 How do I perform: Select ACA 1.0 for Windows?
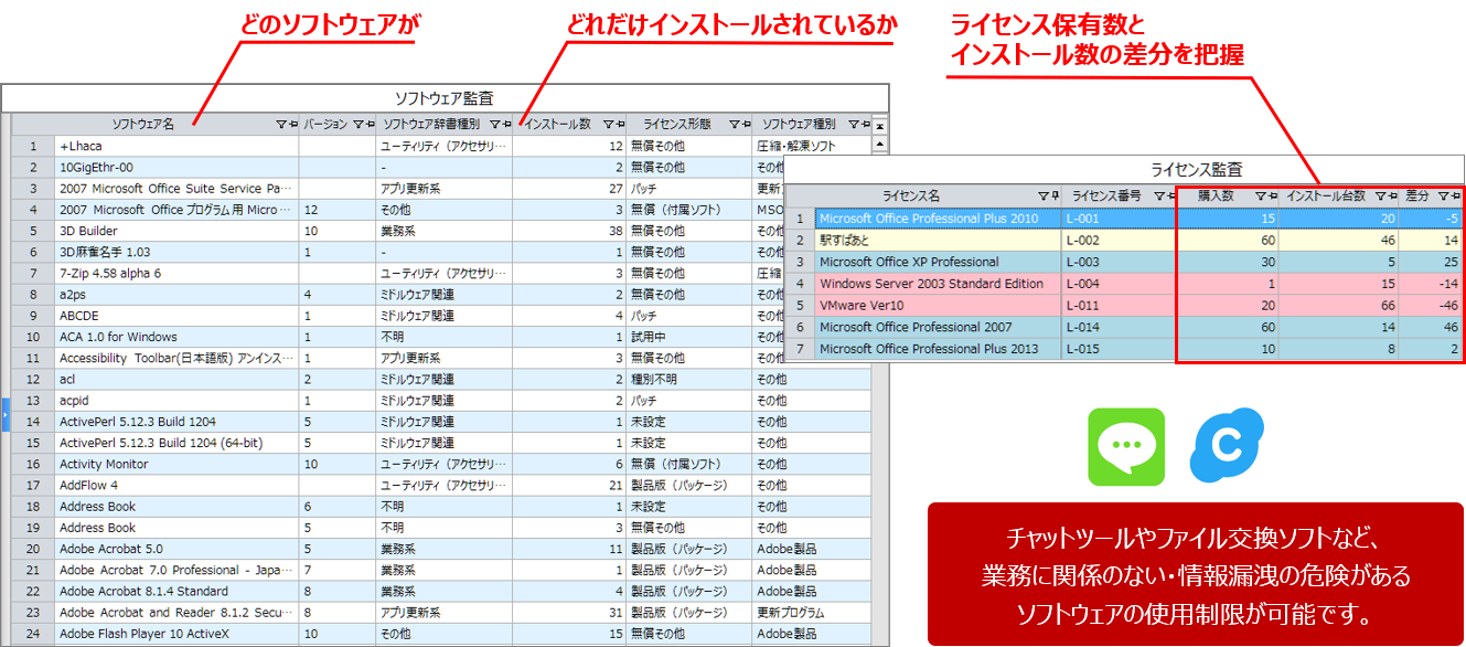[x=118, y=336]
